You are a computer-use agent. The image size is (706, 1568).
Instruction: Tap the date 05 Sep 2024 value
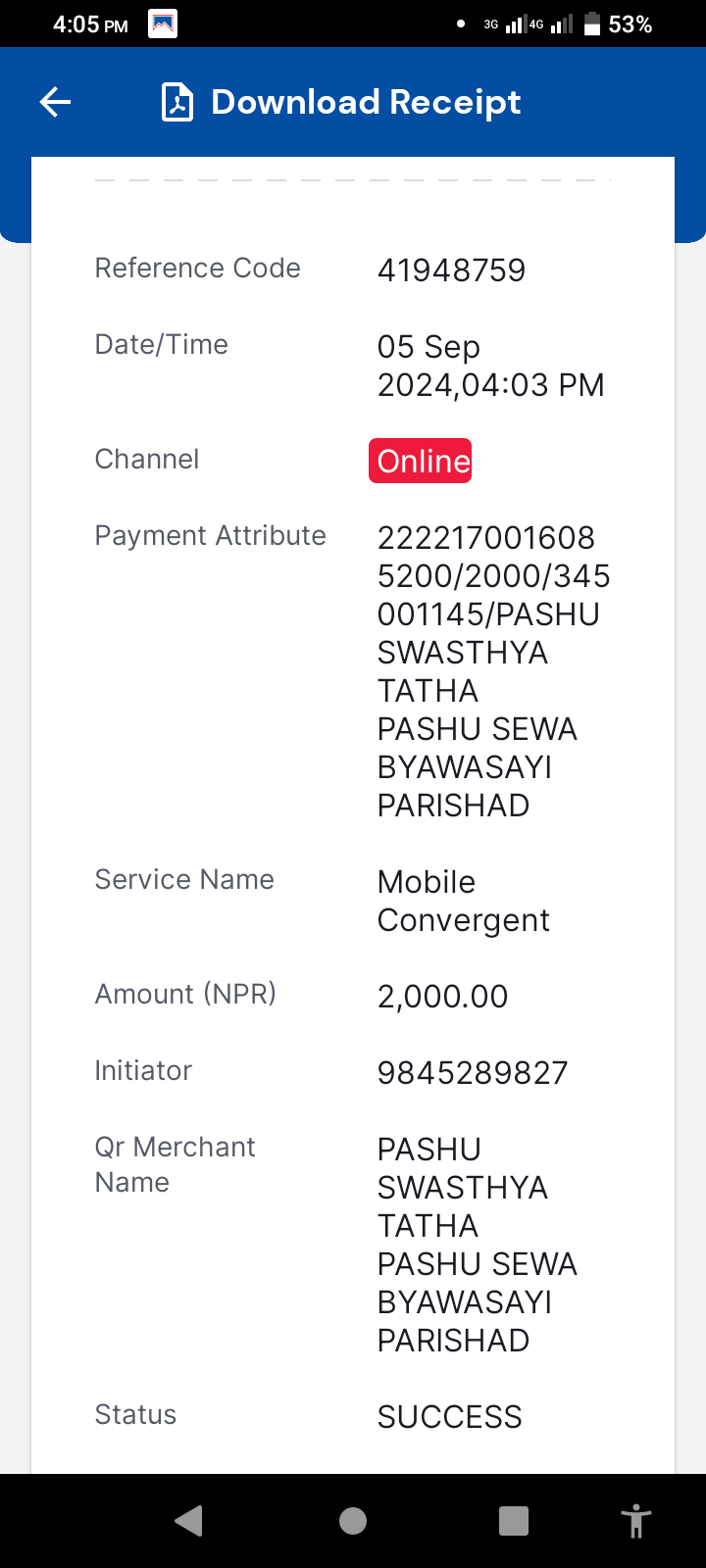coord(491,366)
